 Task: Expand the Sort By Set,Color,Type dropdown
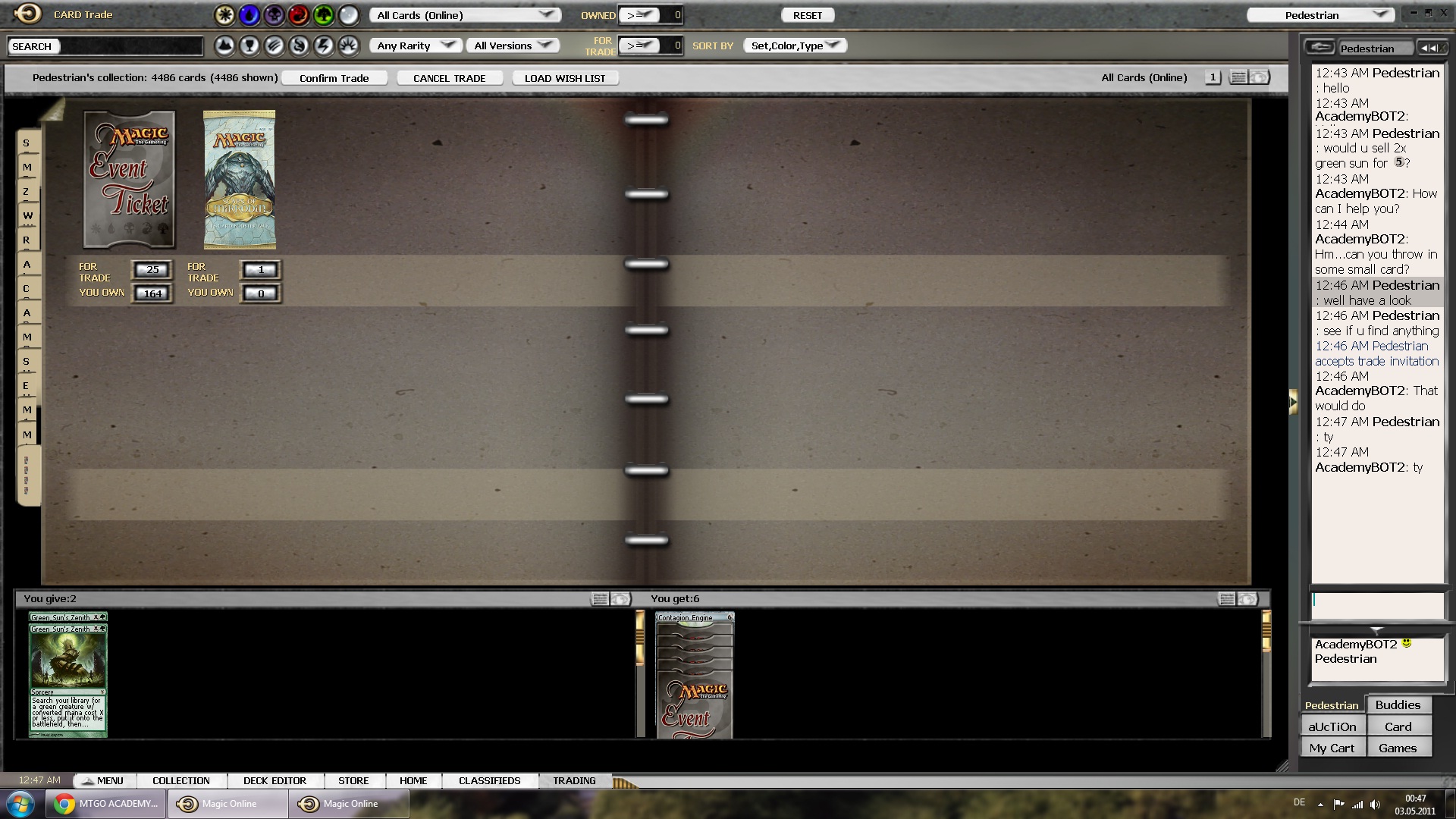[795, 45]
